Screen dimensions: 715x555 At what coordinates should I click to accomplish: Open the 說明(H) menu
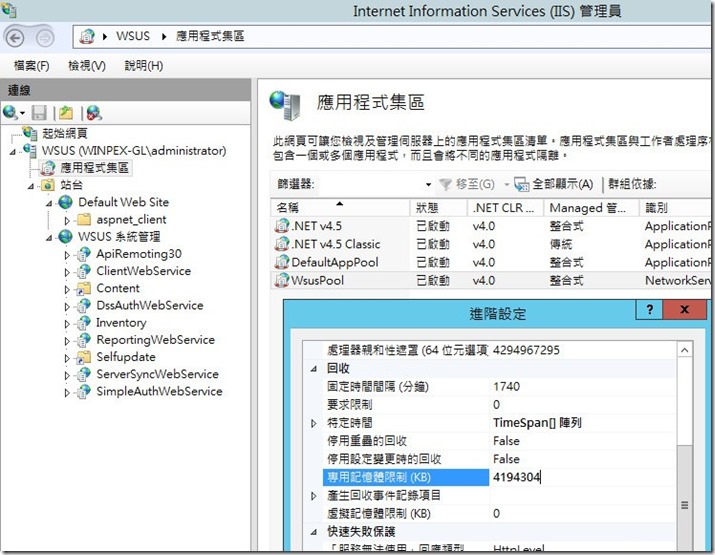tap(144, 66)
